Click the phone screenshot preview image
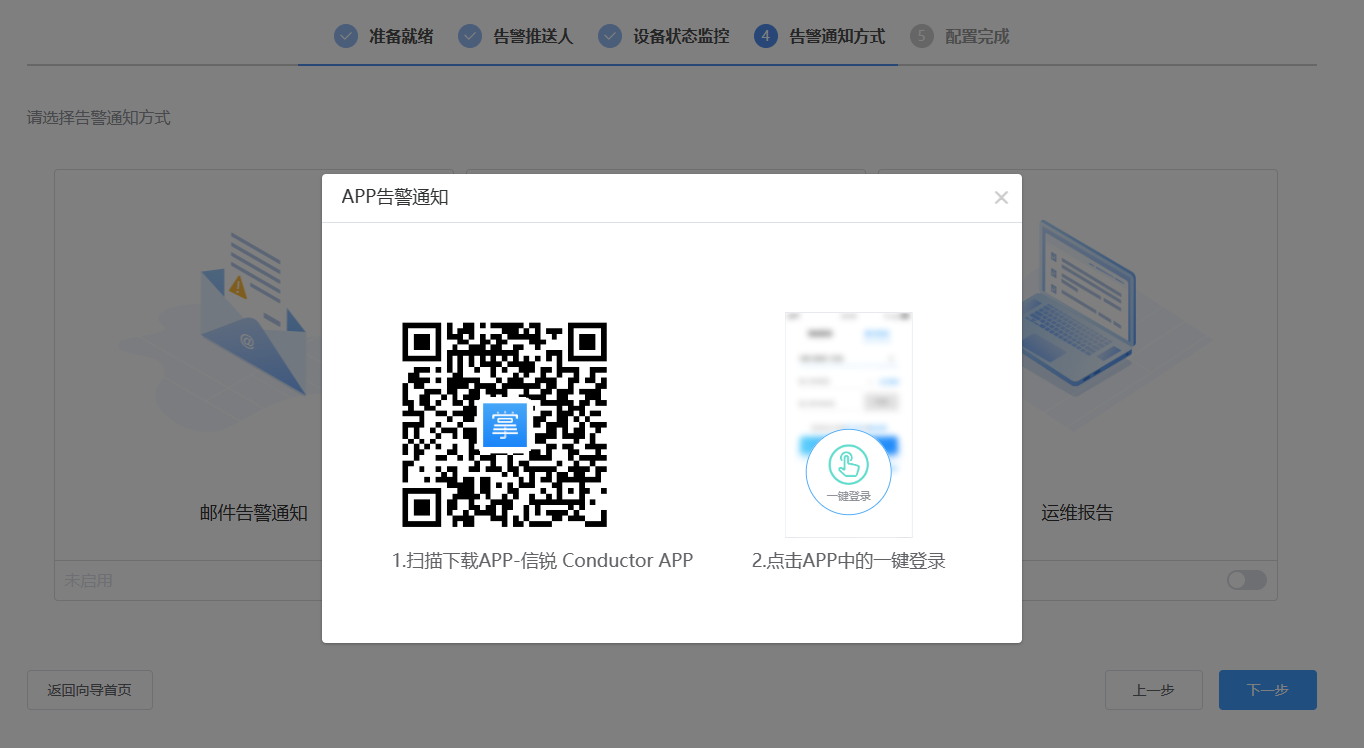Image resolution: width=1364 pixels, height=748 pixels. [849, 425]
